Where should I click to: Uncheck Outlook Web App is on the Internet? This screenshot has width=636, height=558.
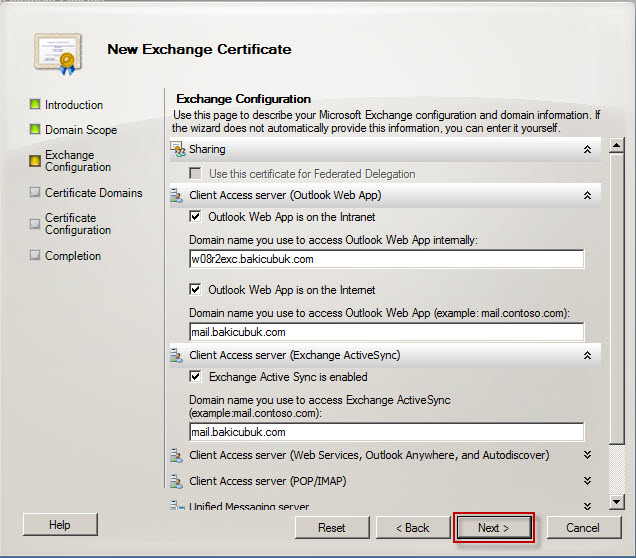tap(195, 290)
